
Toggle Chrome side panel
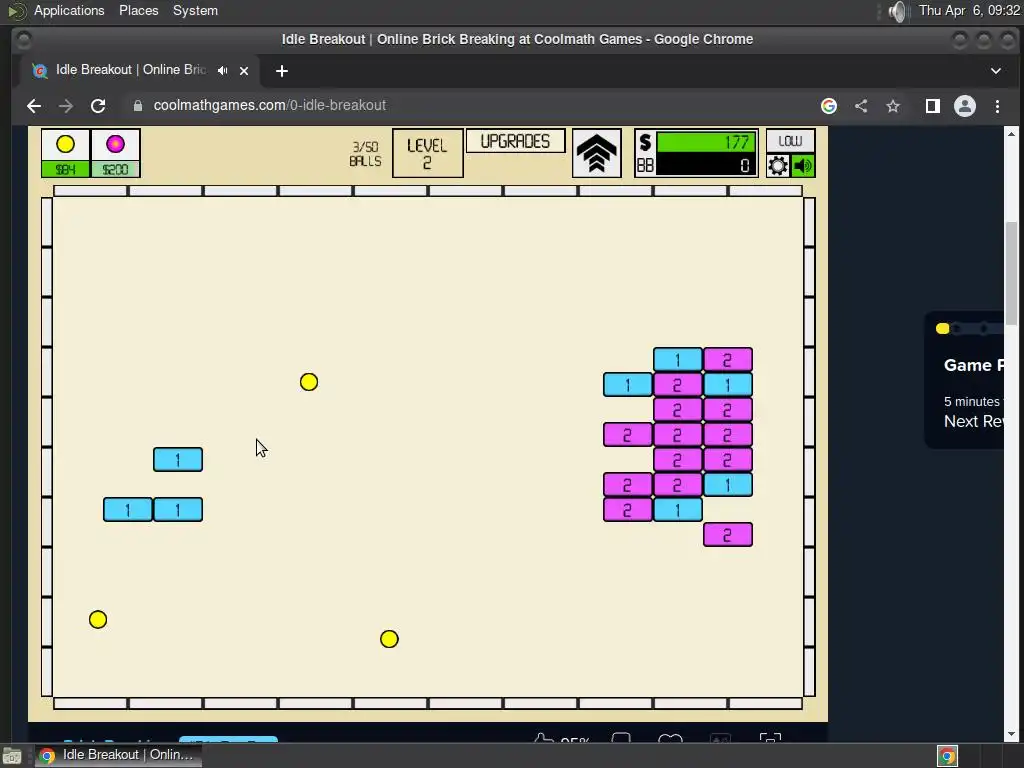pyautogui.click(x=933, y=106)
